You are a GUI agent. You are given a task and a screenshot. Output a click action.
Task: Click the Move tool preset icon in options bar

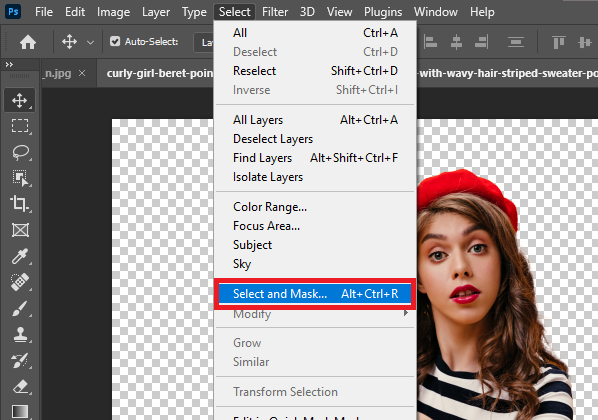(x=69, y=42)
